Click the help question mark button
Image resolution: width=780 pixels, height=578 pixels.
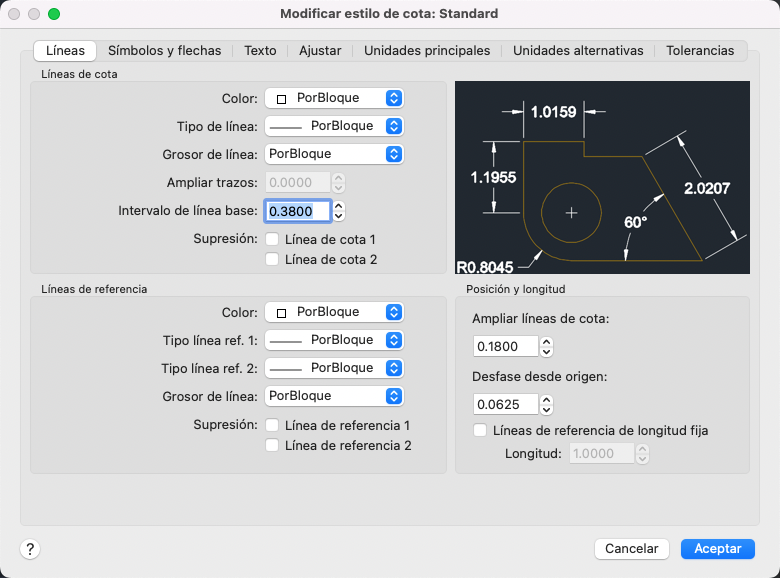[30, 549]
